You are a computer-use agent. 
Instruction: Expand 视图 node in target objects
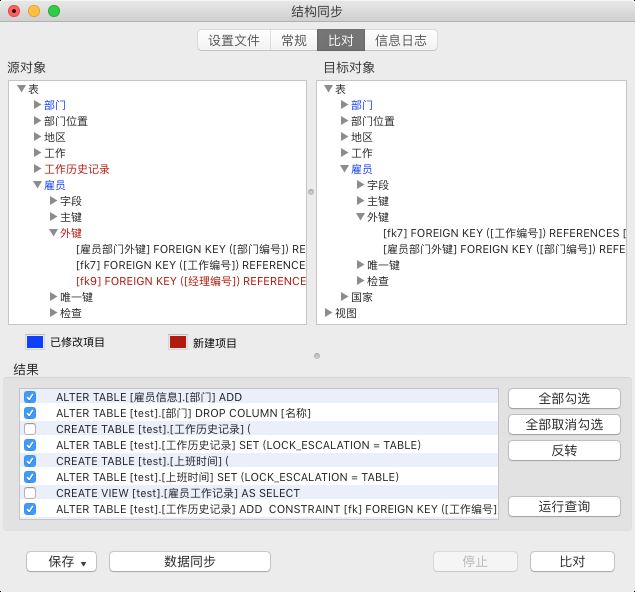(329, 313)
